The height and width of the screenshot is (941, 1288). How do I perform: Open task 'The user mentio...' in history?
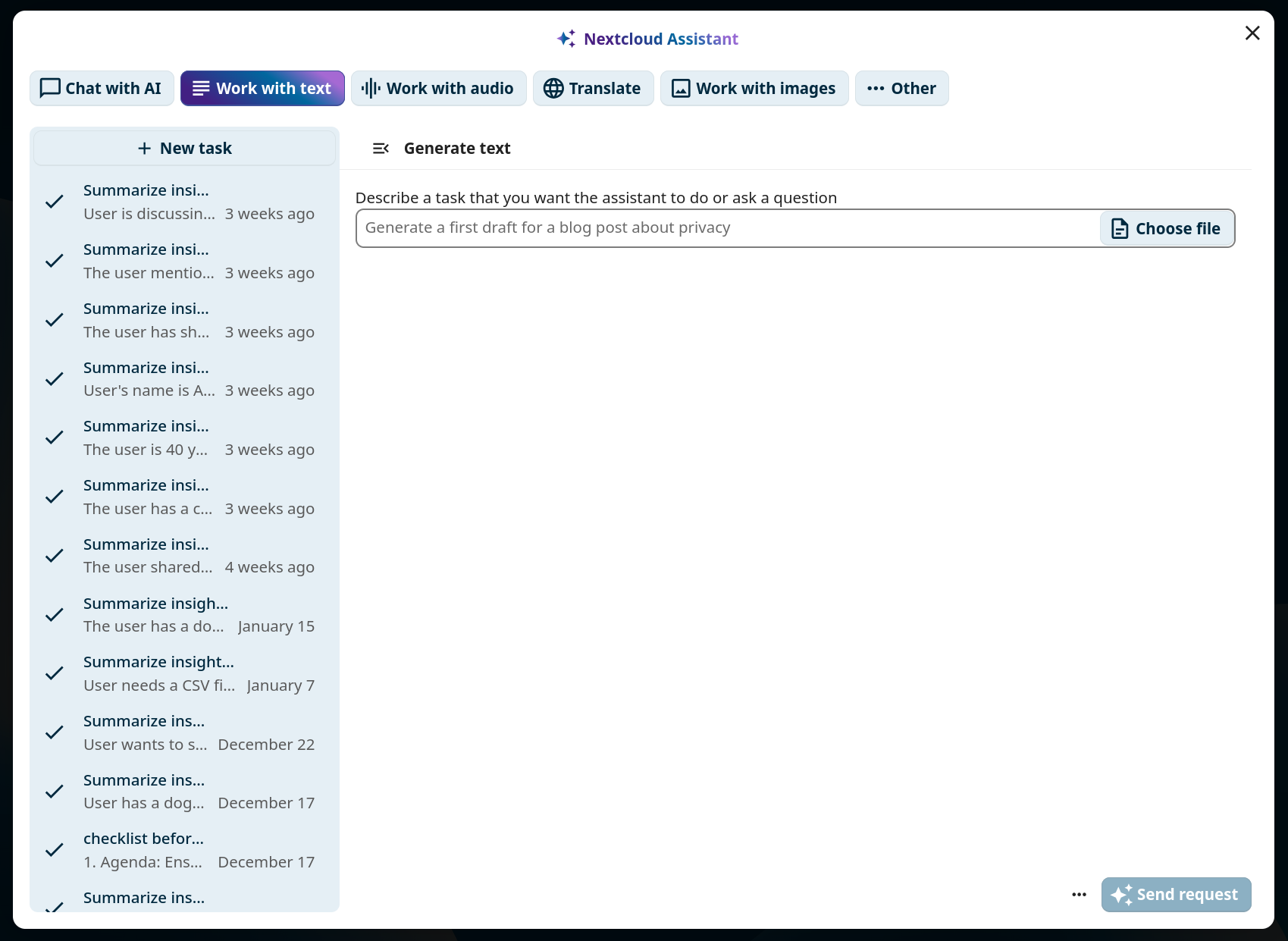(184, 261)
